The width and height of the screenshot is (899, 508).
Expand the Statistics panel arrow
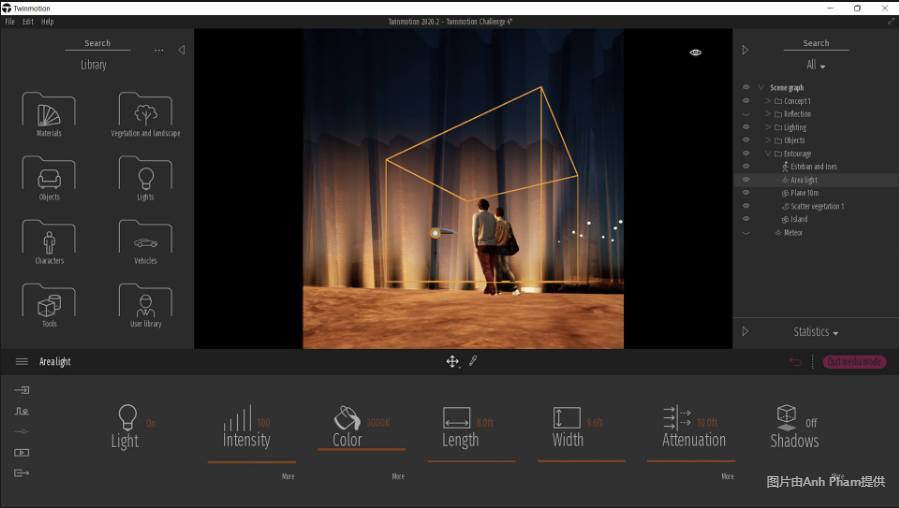[745, 331]
